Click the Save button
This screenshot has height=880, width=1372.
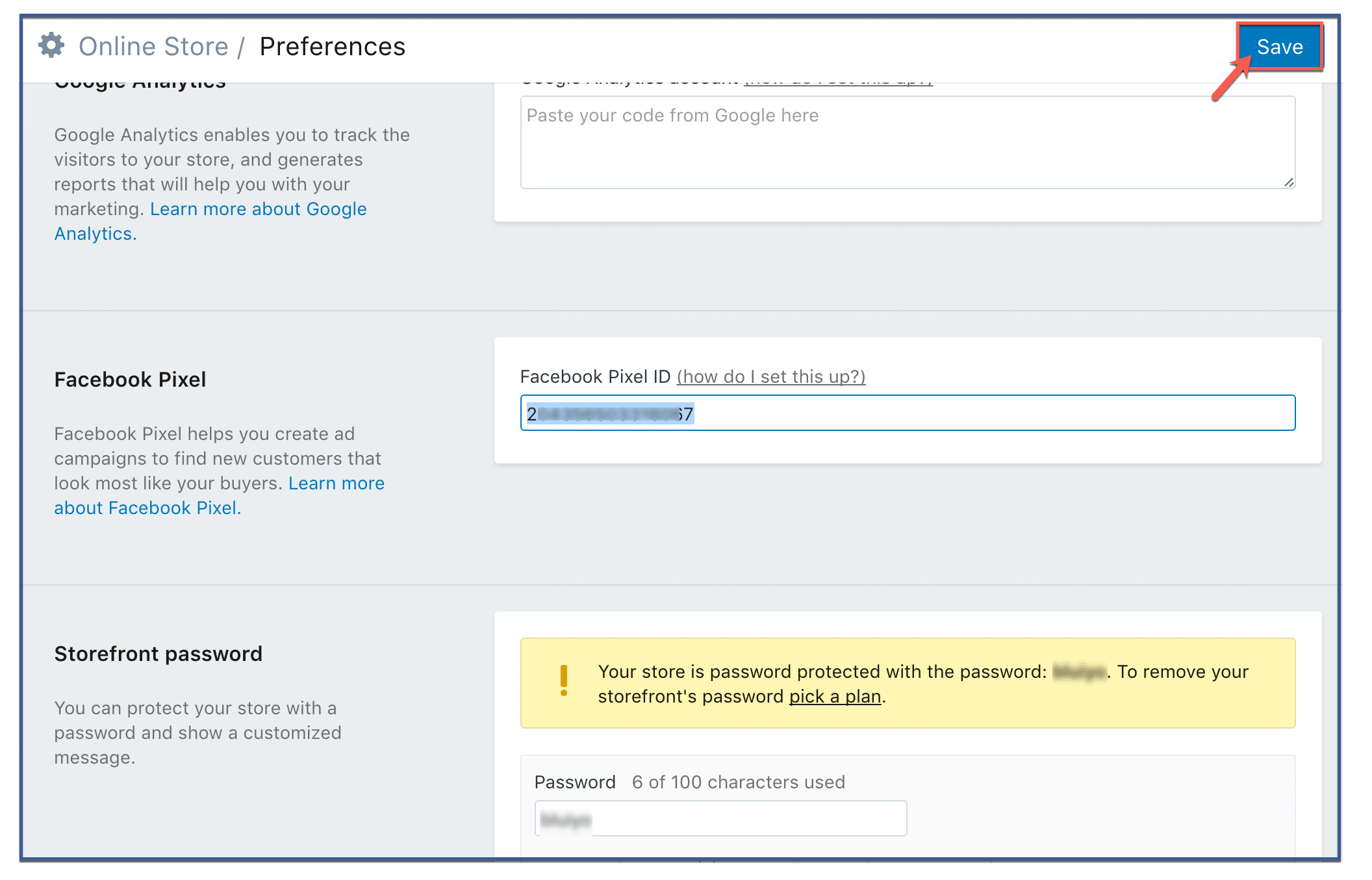click(x=1279, y=47)
